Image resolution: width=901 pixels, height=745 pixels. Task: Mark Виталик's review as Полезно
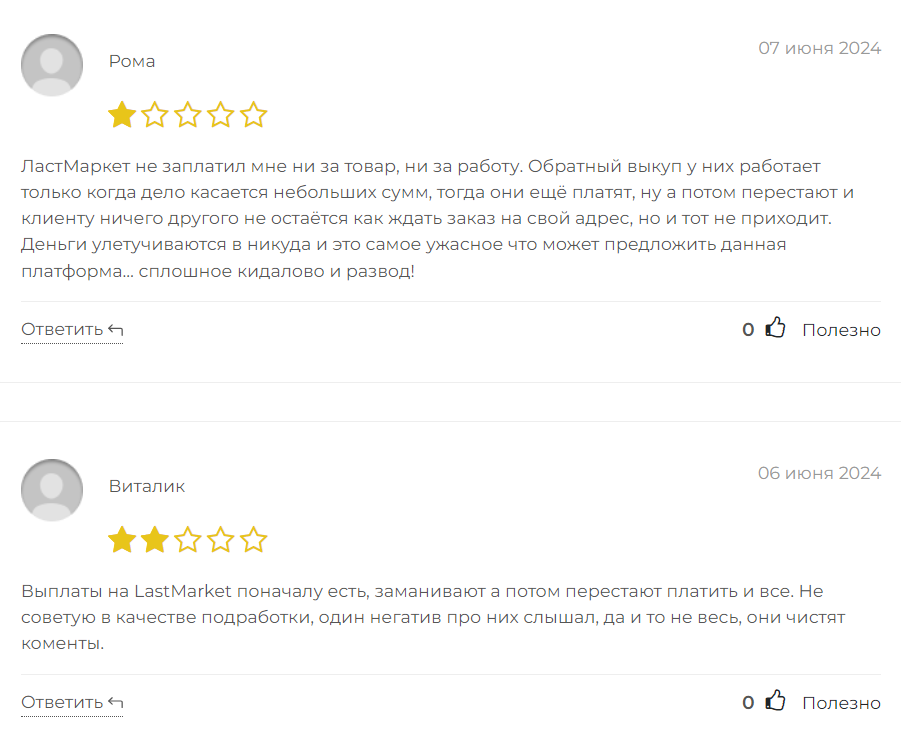841,703
